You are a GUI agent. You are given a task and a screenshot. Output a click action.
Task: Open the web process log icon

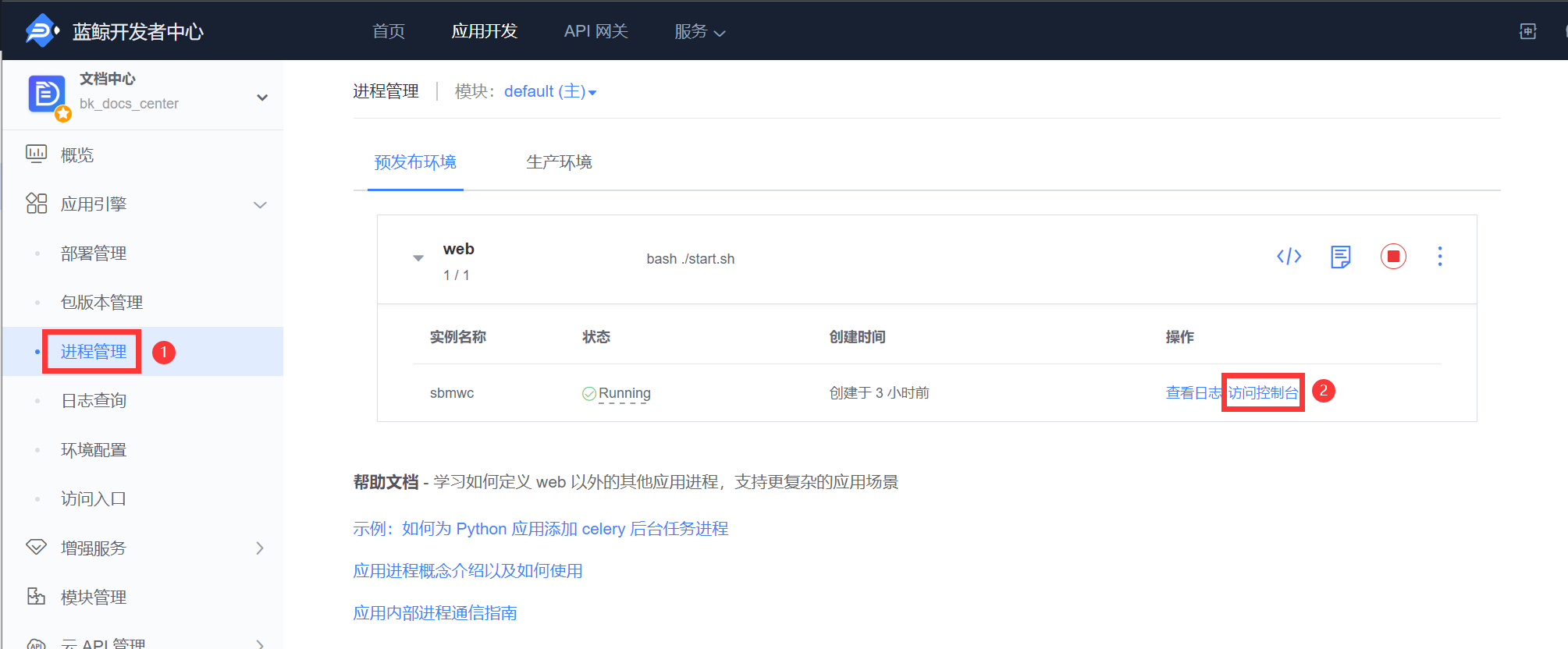(1341, 256)
